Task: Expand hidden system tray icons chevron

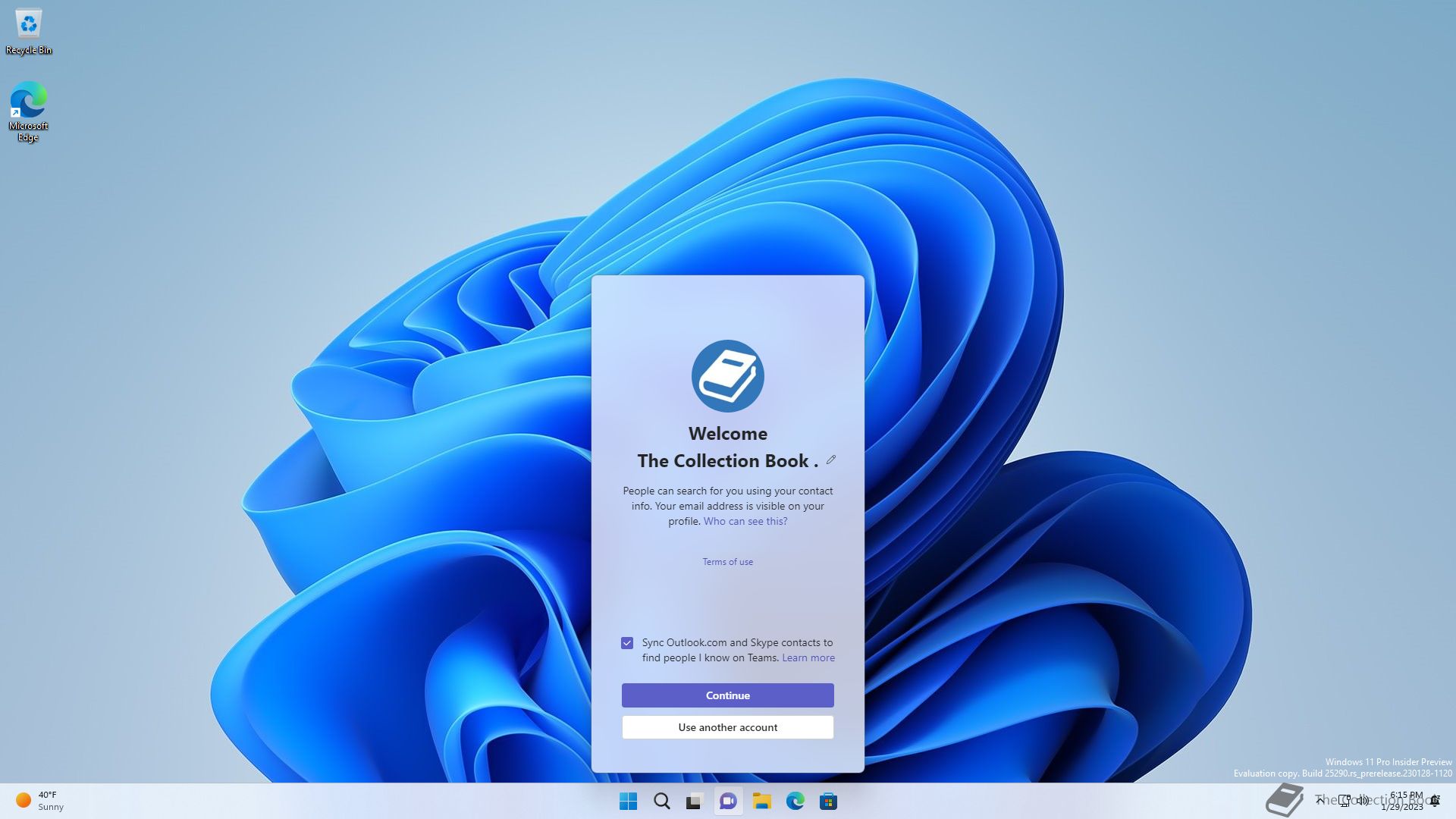Action: point(1320,800)
